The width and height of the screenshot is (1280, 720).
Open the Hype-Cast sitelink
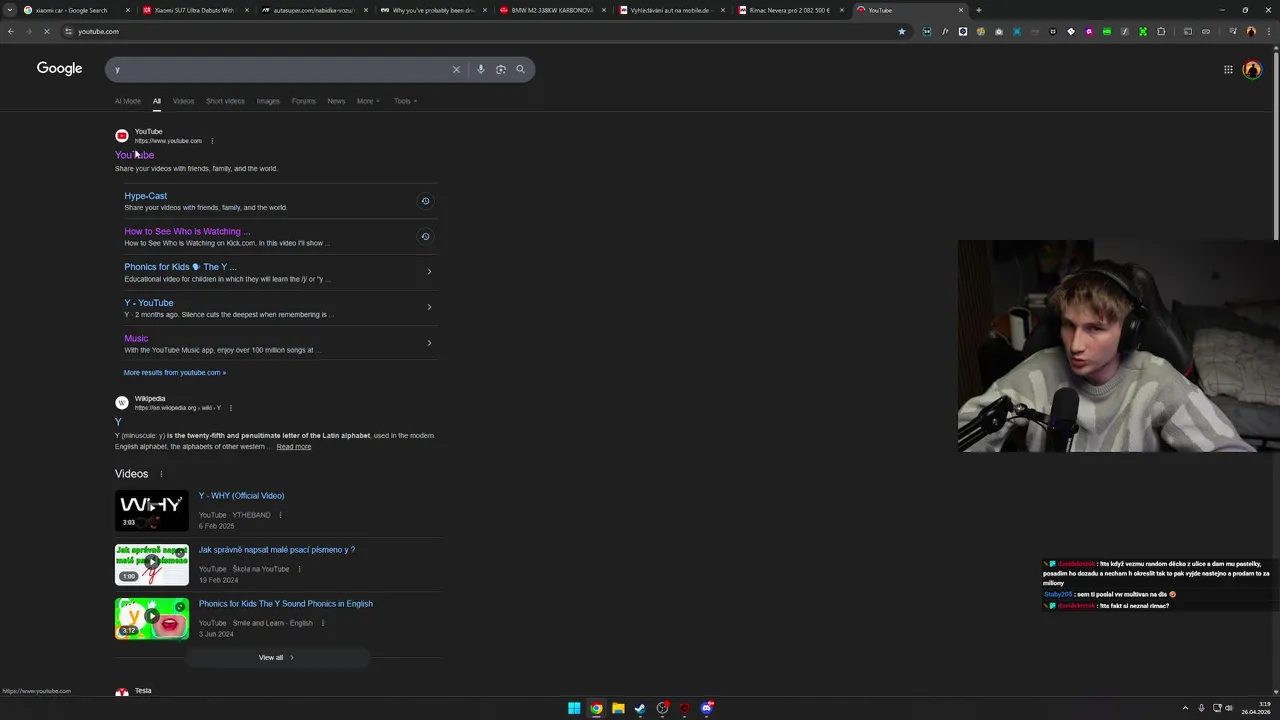(145, 196)
